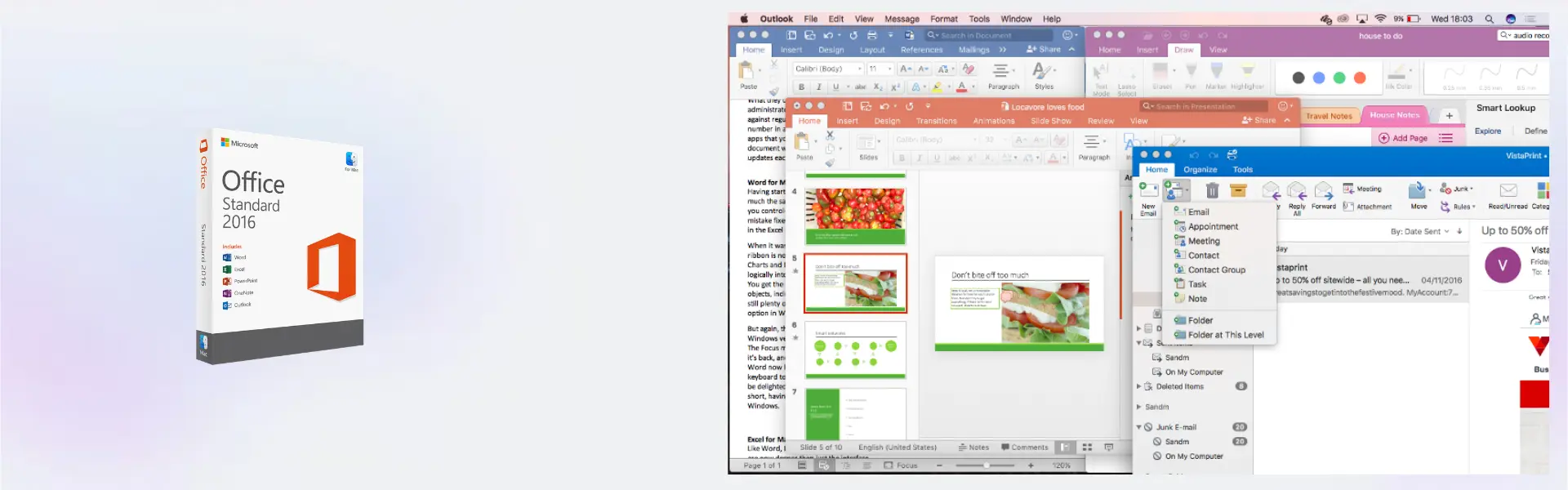The height and width of the screenshot is (490, 1568).
Task: Click the Word Styles icon
Action: [1043, 72]
